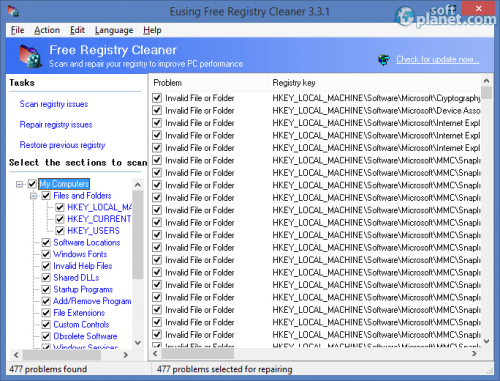
Task: Click the results list horizontal scrollbar thumb
Action: [x=197, y=354]
